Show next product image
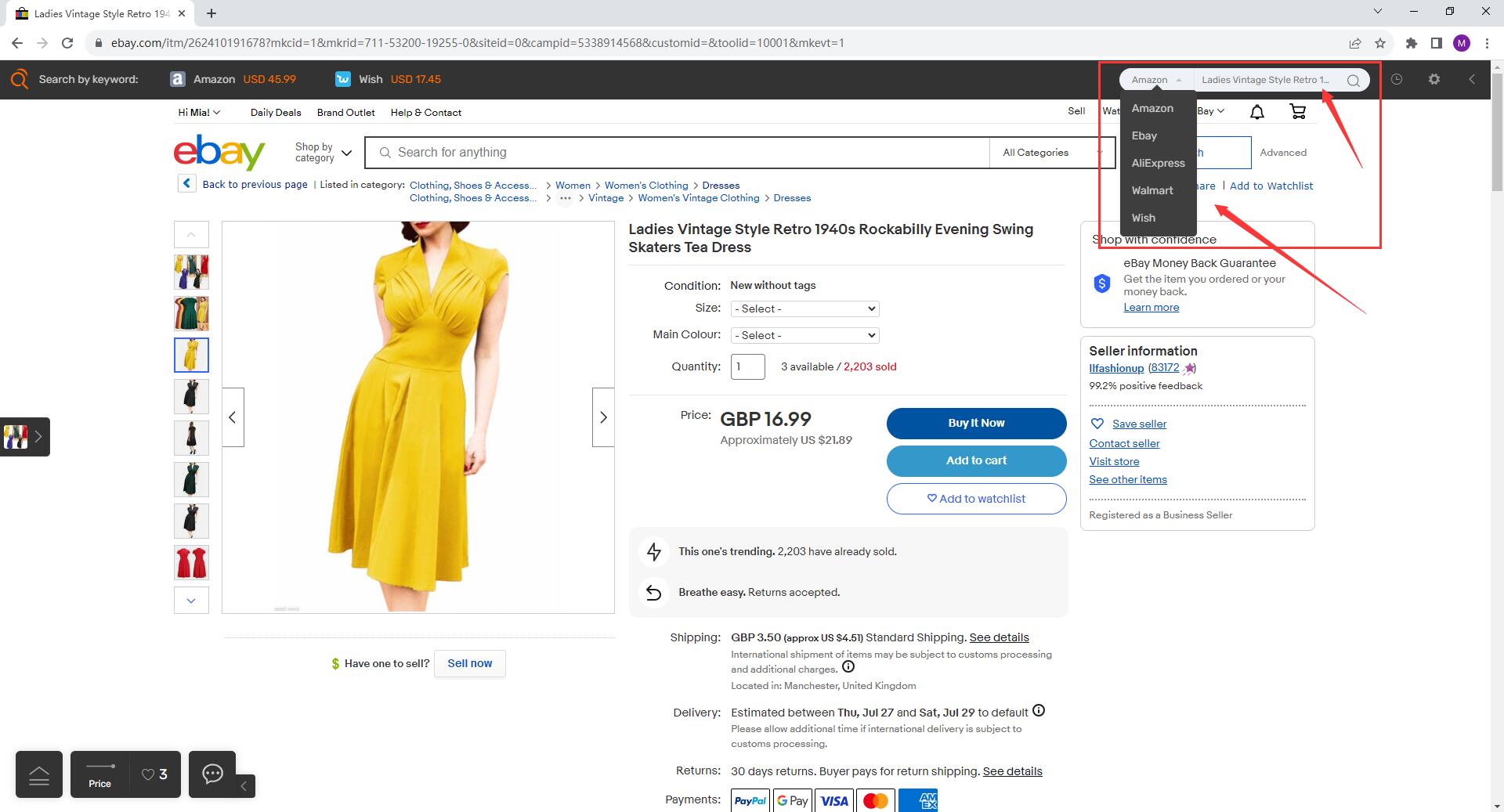Image resolution: width=1504 pixels, height=812 pixels. (x=603, y=417)
